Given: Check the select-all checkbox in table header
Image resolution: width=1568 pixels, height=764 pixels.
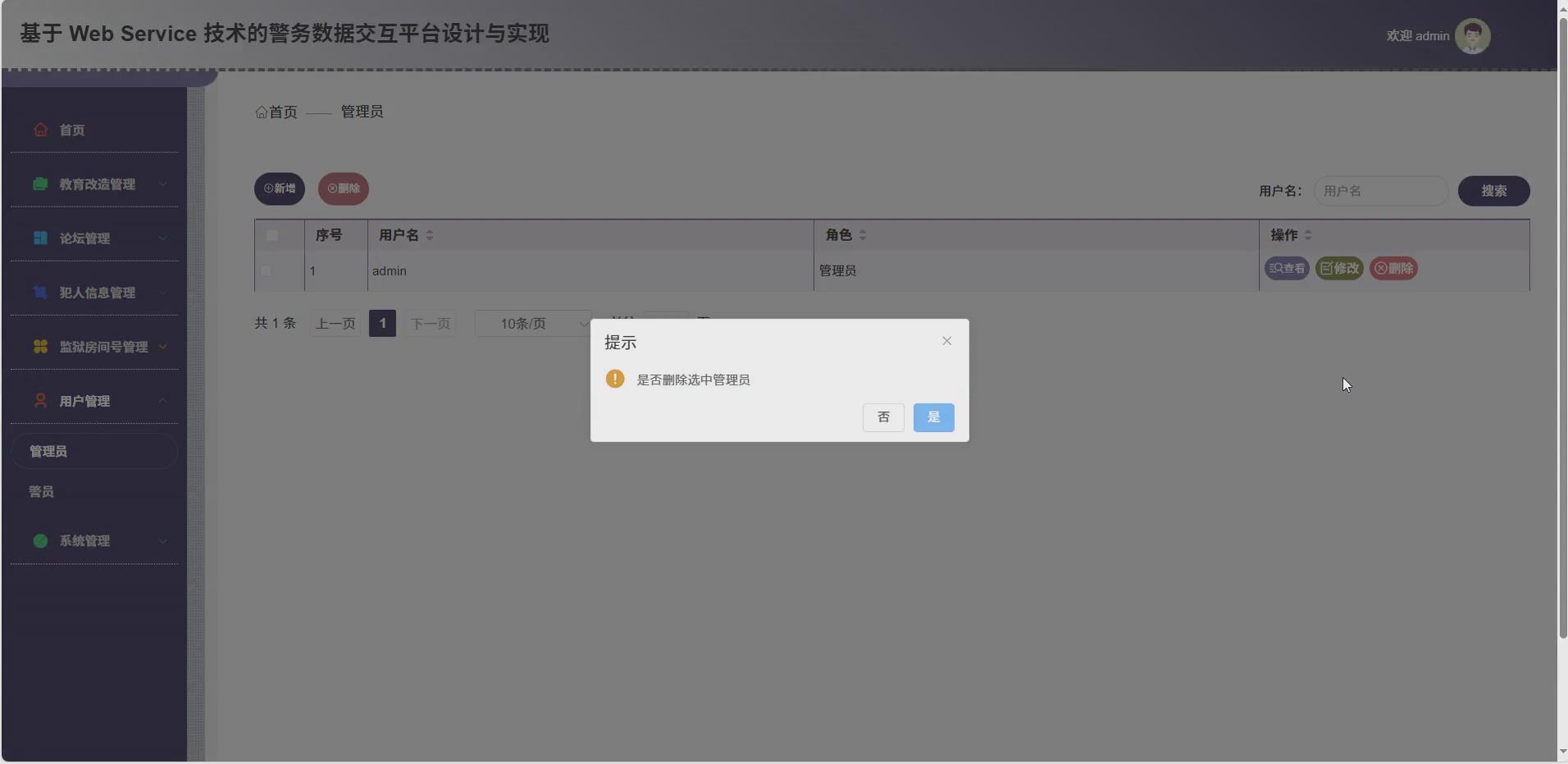Looking at the screenshot, I should pyautogui.click(x=271, y=236).
